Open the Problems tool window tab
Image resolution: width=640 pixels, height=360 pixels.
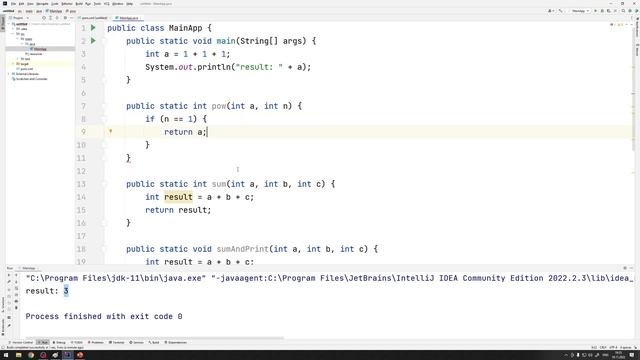pos(96,342)
